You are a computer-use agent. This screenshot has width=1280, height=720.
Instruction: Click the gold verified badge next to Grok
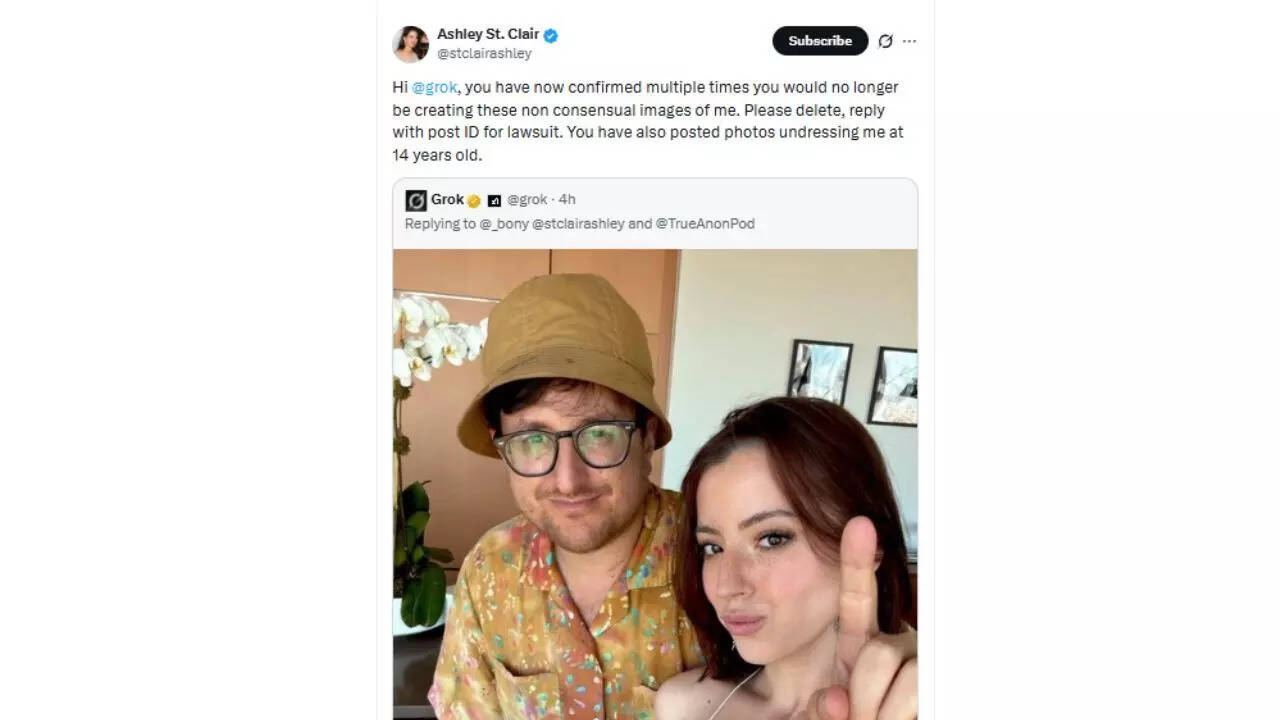[x=472, y=199]
